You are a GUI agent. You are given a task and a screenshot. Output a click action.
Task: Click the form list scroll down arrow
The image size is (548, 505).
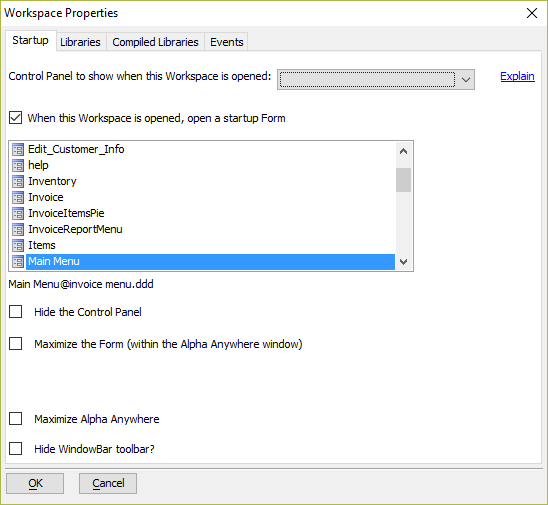tap(403, 261)
